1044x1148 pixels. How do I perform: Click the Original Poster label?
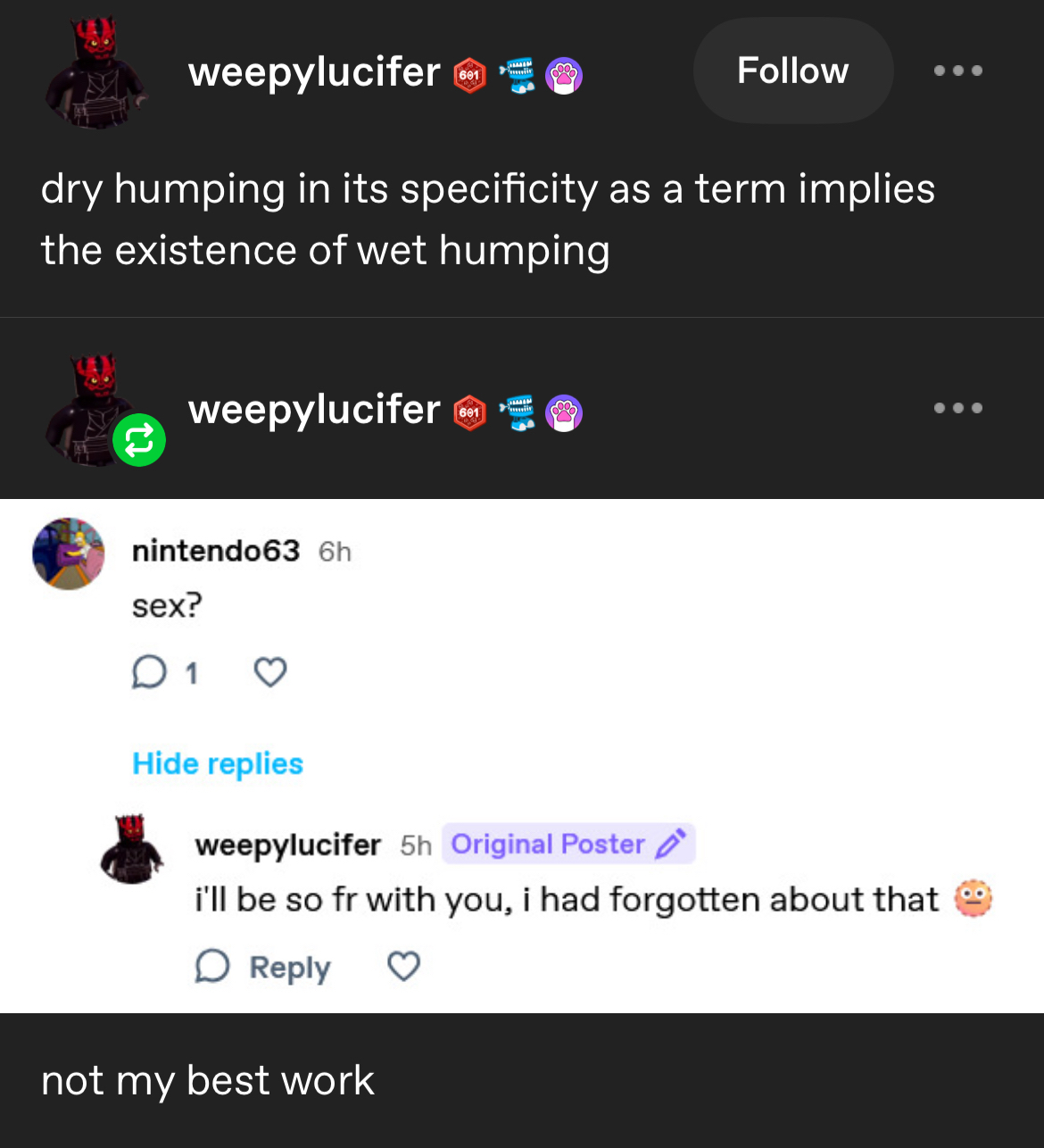point(547,844)
